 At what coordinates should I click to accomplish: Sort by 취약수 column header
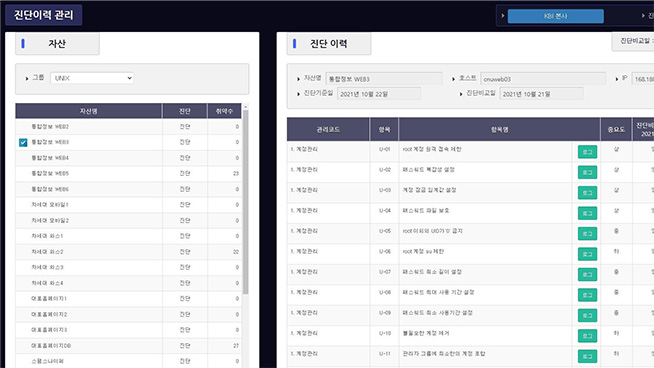(224, 111)
